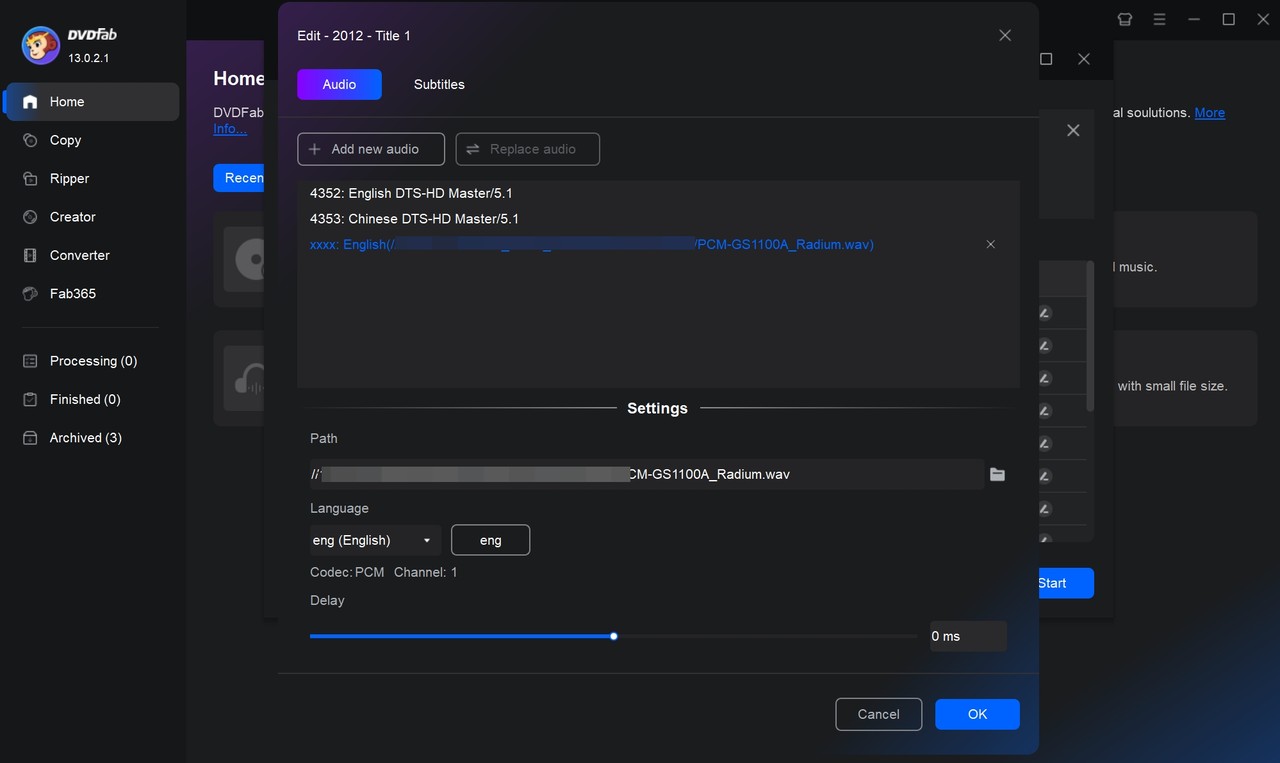Image resolution: width=1280 pixels, height=763 pixels.
Task: Open the Fab365 section
Action: coord(68,293)
